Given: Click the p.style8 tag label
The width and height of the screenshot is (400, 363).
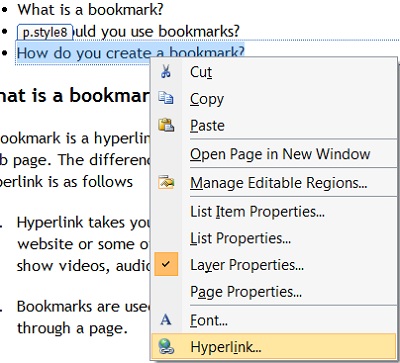Looking at the screenshot, I should [45, 32].
